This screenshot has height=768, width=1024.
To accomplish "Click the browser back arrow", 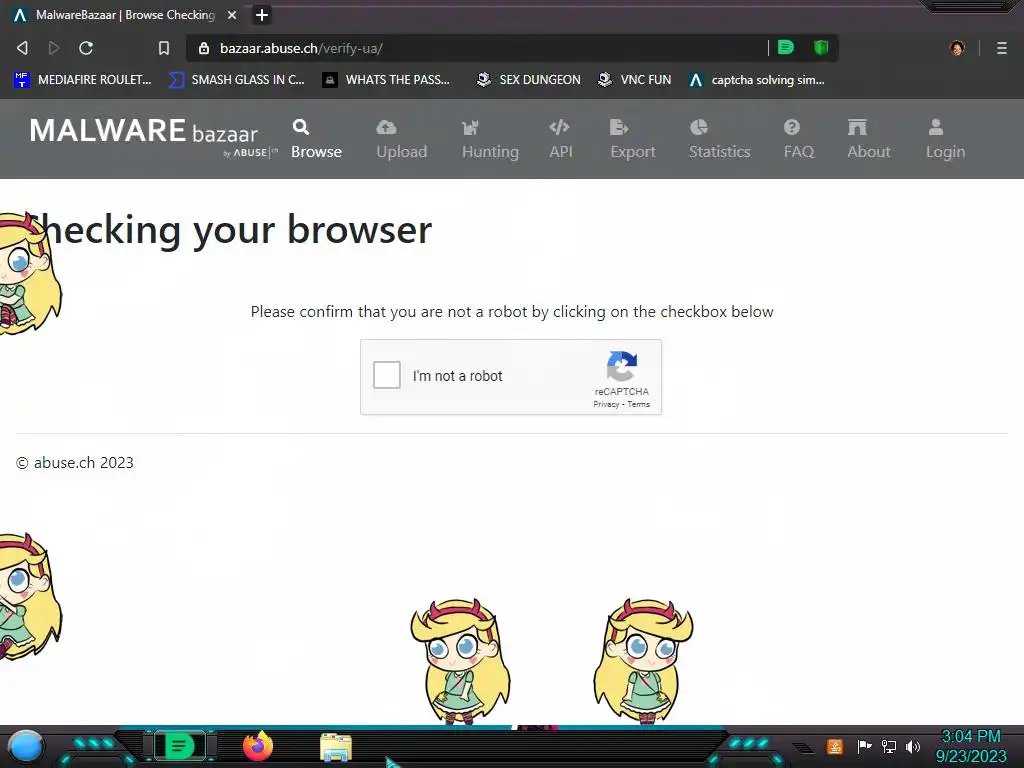I will click(22, 48).
